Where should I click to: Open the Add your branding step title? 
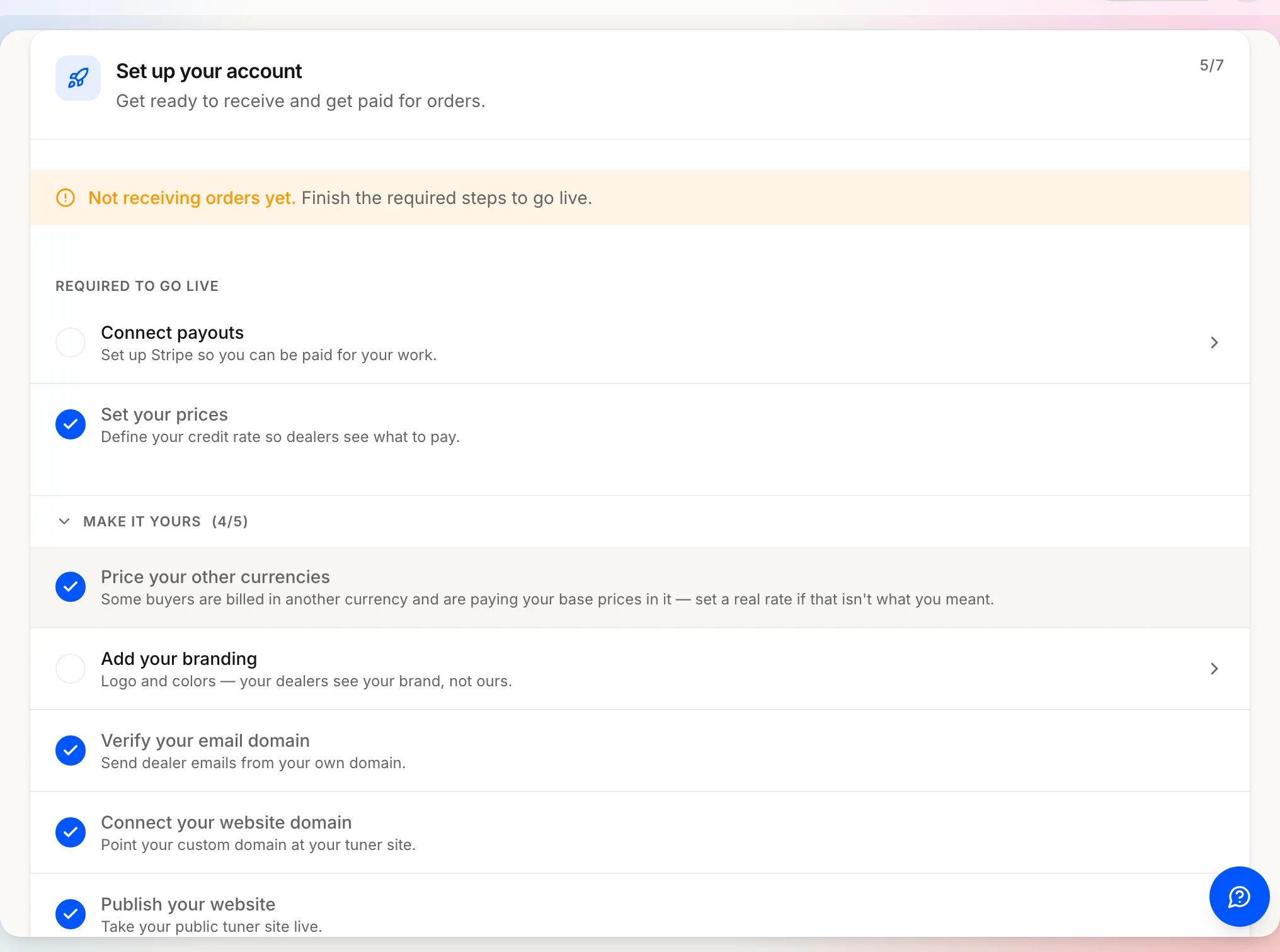179,659
